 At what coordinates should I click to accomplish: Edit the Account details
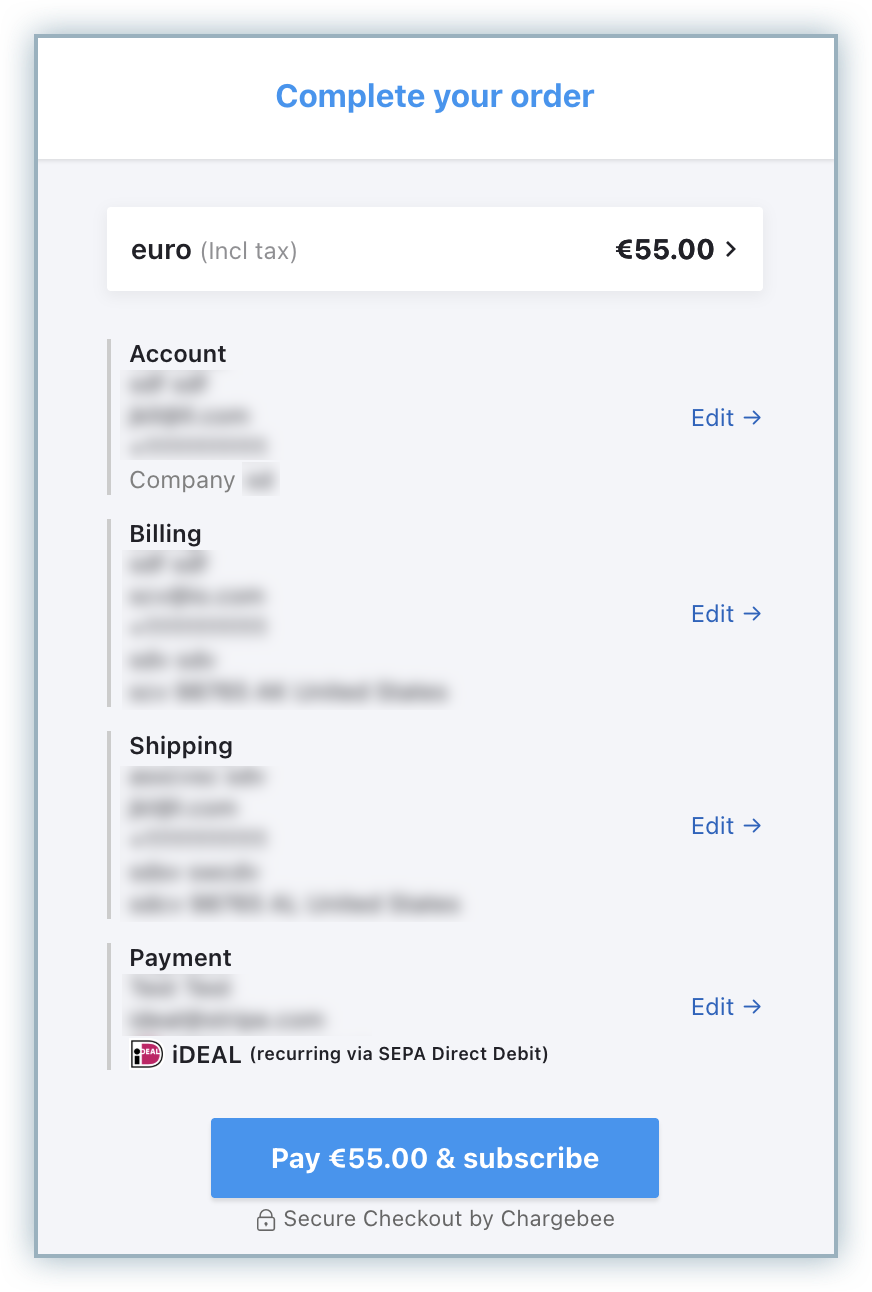(713, 418)
